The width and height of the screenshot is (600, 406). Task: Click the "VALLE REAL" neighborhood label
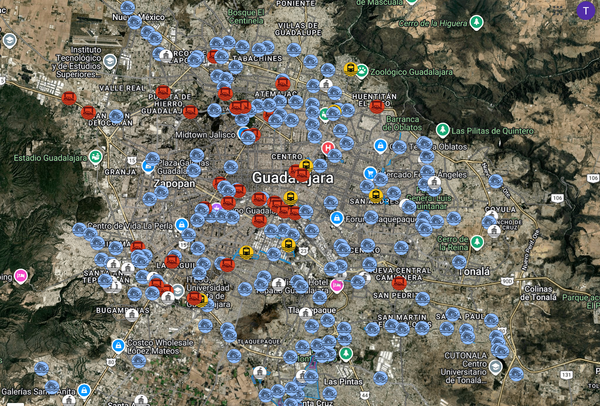coord(122,88)
